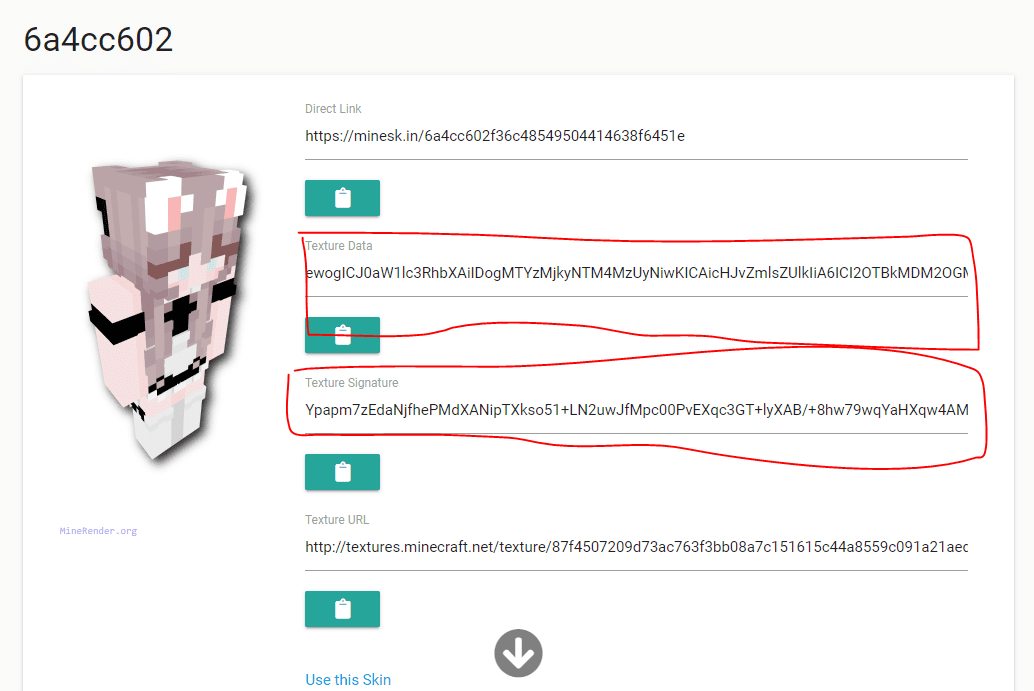Click the Texture URL field label
The image size is (1034, 691).
click(x=337, y=520)
